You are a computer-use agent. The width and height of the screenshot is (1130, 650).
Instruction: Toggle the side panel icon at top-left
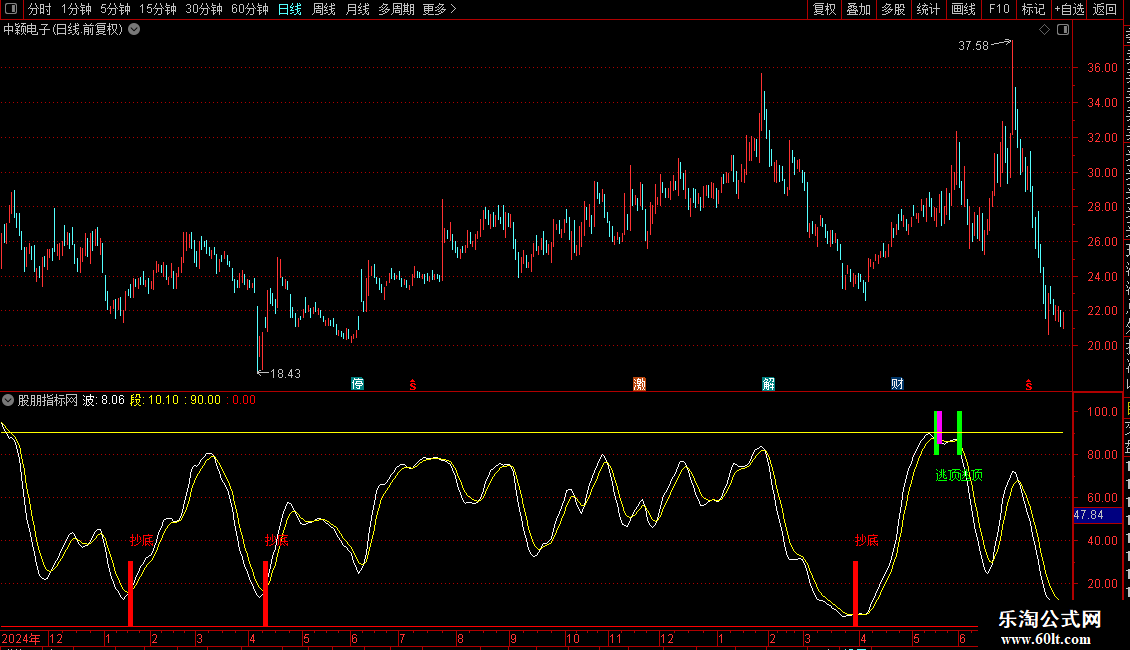click(x=11, y=9)
